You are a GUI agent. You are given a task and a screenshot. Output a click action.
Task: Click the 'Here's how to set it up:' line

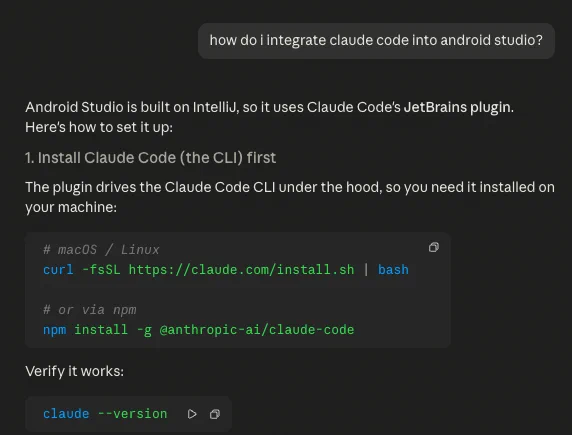99,127
